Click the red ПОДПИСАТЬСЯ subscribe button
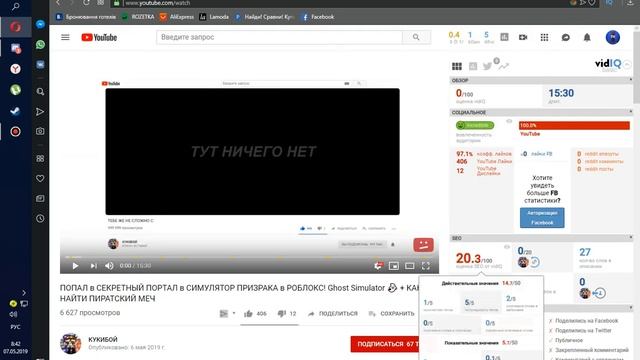The image size is (640, 360). pos(384,344)
